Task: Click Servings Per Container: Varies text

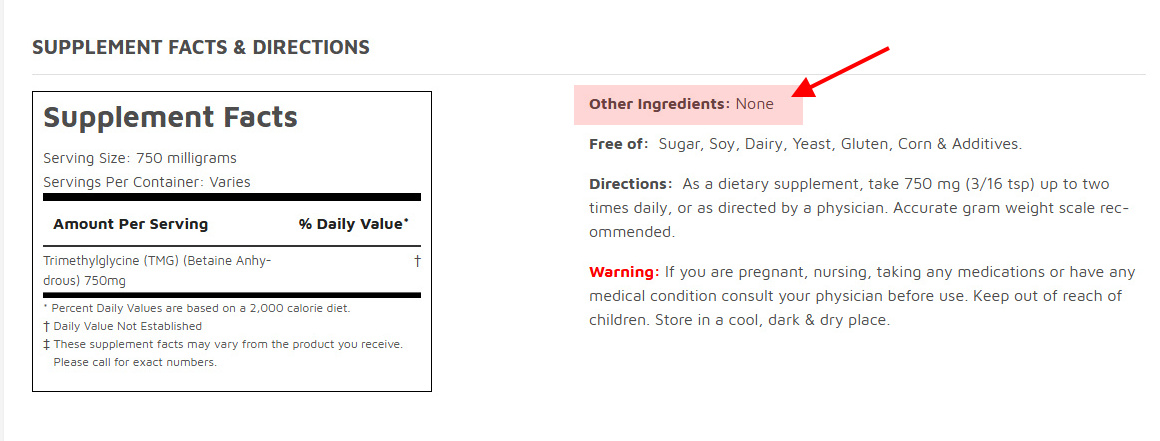Action: [146, 182]
